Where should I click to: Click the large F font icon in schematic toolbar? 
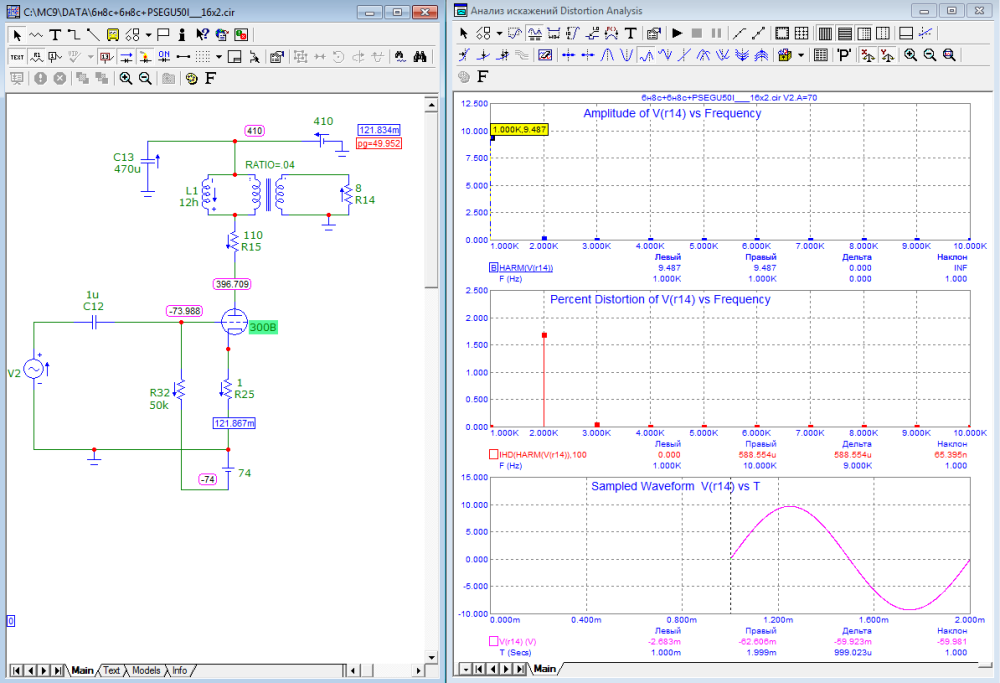211,78
